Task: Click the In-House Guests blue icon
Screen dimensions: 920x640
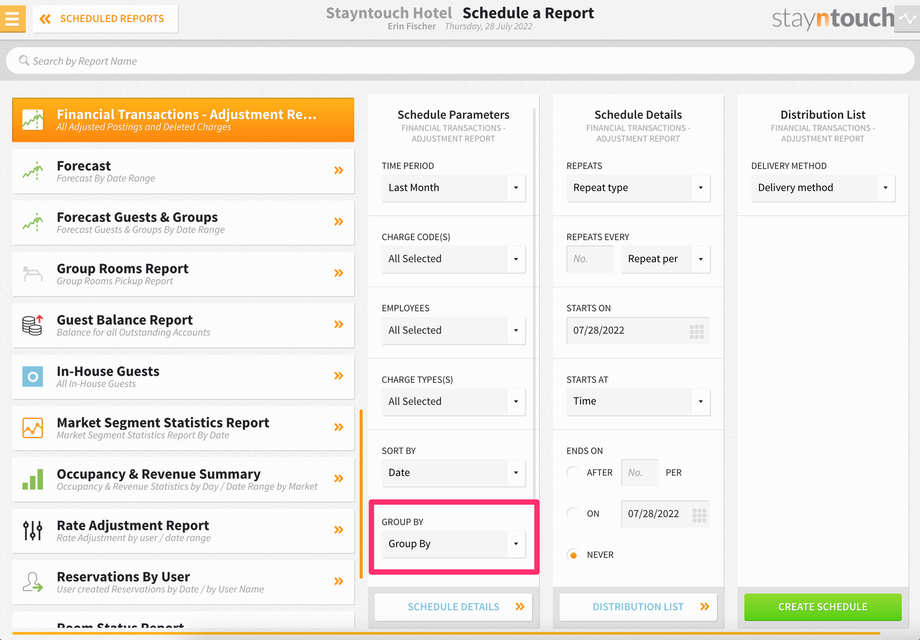Action: tap(33, 377)
